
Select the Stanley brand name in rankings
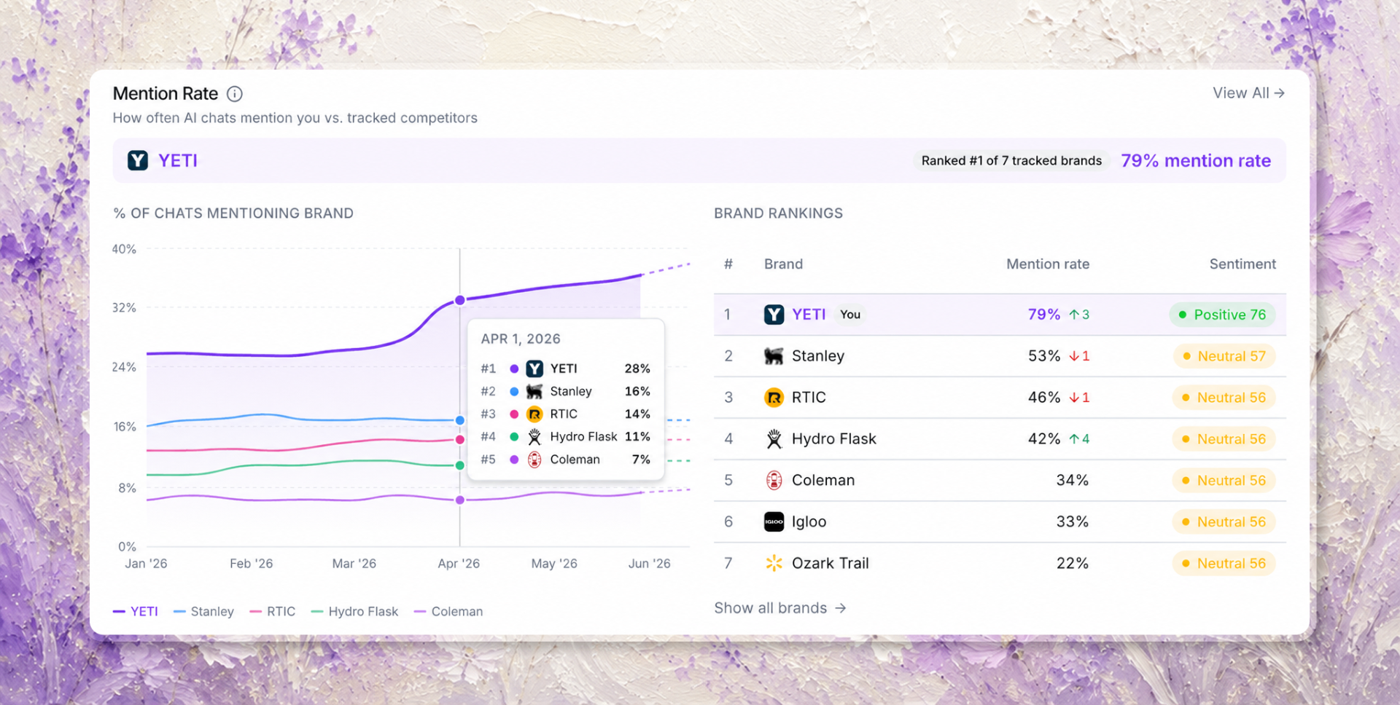coord(818,356)
